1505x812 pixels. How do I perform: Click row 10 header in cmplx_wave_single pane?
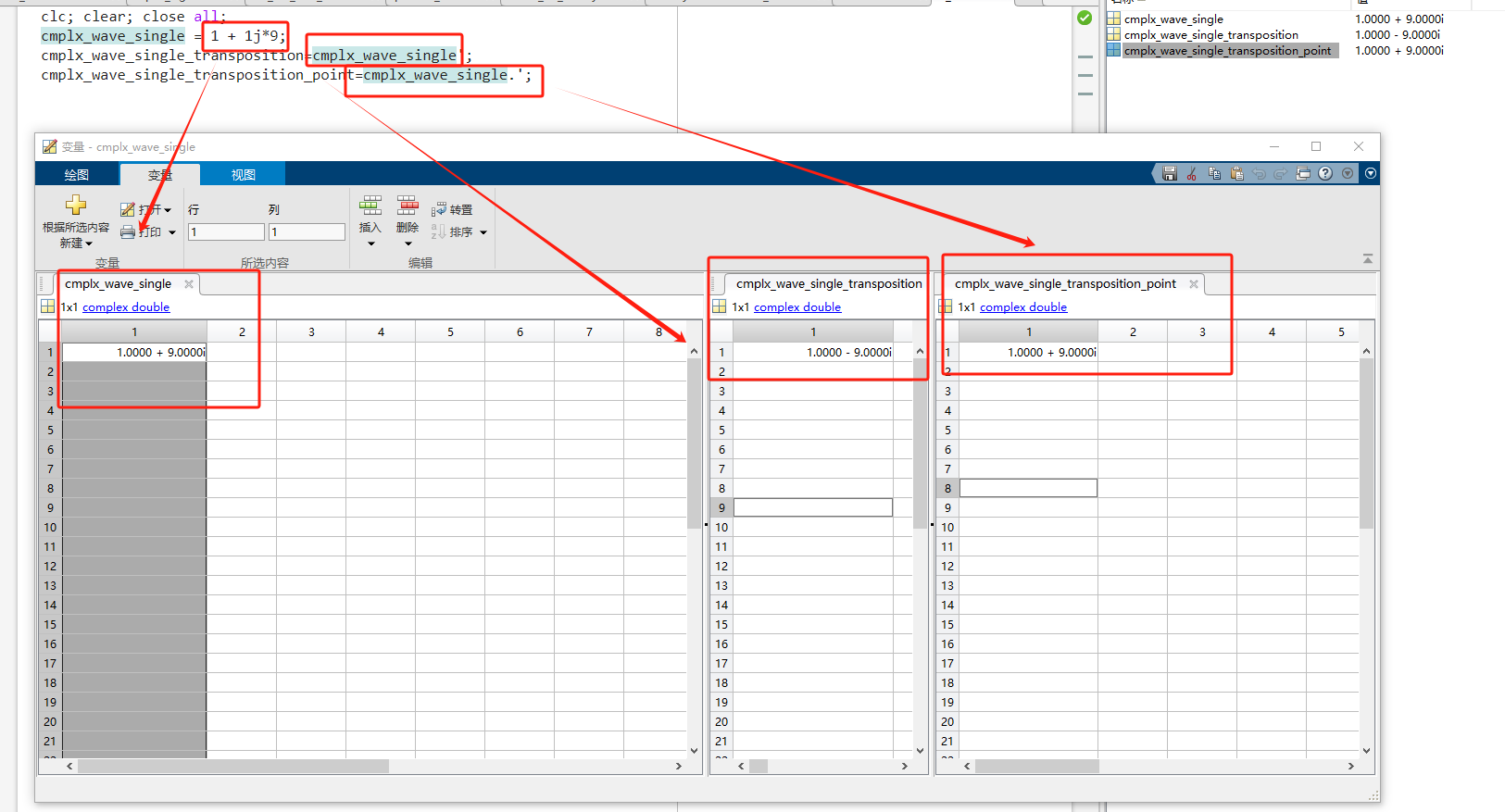pyautogui.click(x=50, y=527)
